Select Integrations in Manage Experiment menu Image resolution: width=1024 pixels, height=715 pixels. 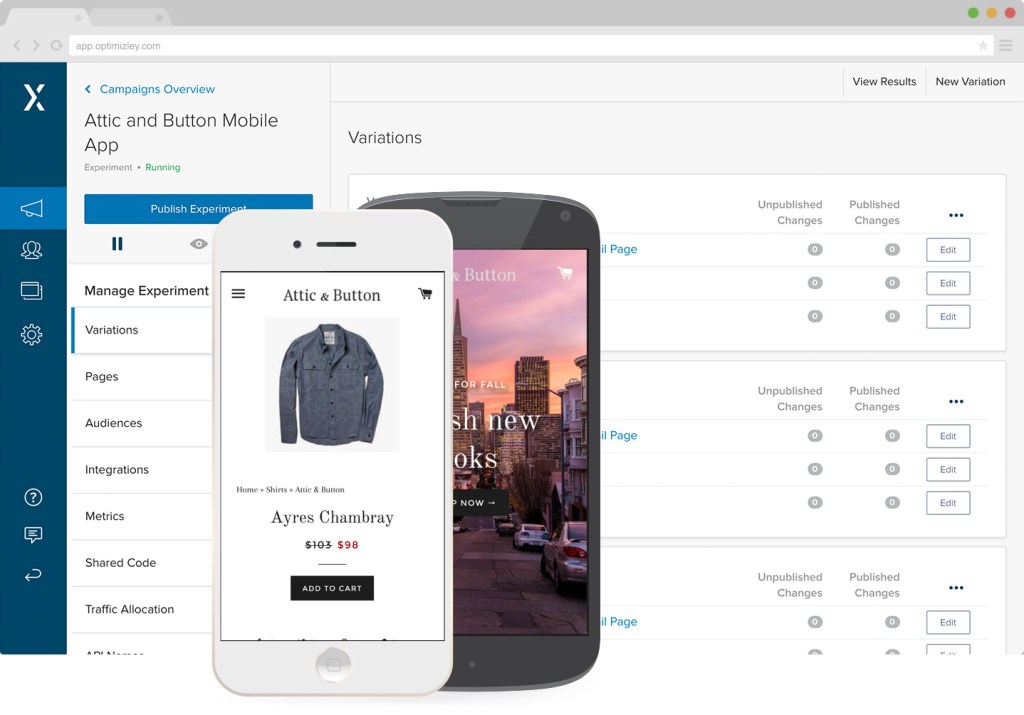142,469
